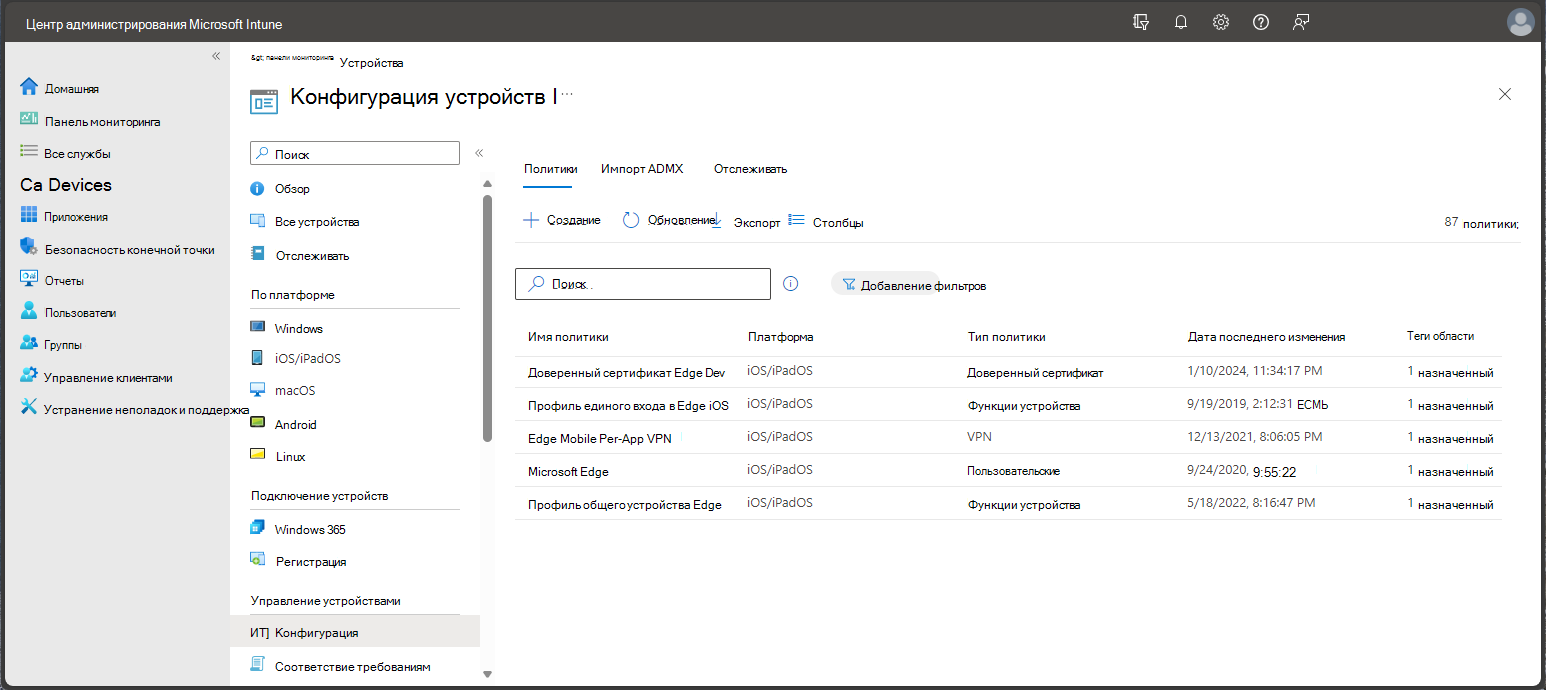Open policy Доверенный сертификат Edge Dev
1546x690 pixels.
click(x=626, y=373)
